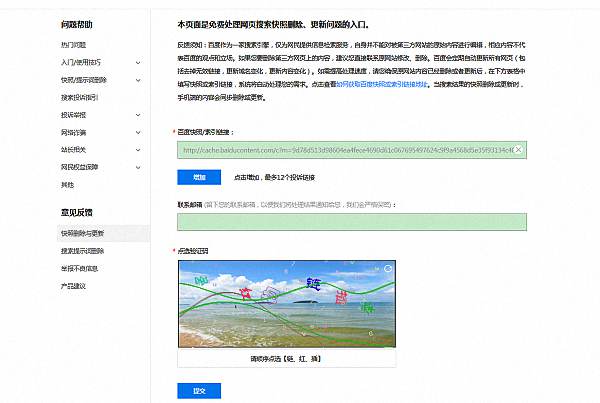Click the blue 增加 button
600x403 pixels.
coord(198,177)
